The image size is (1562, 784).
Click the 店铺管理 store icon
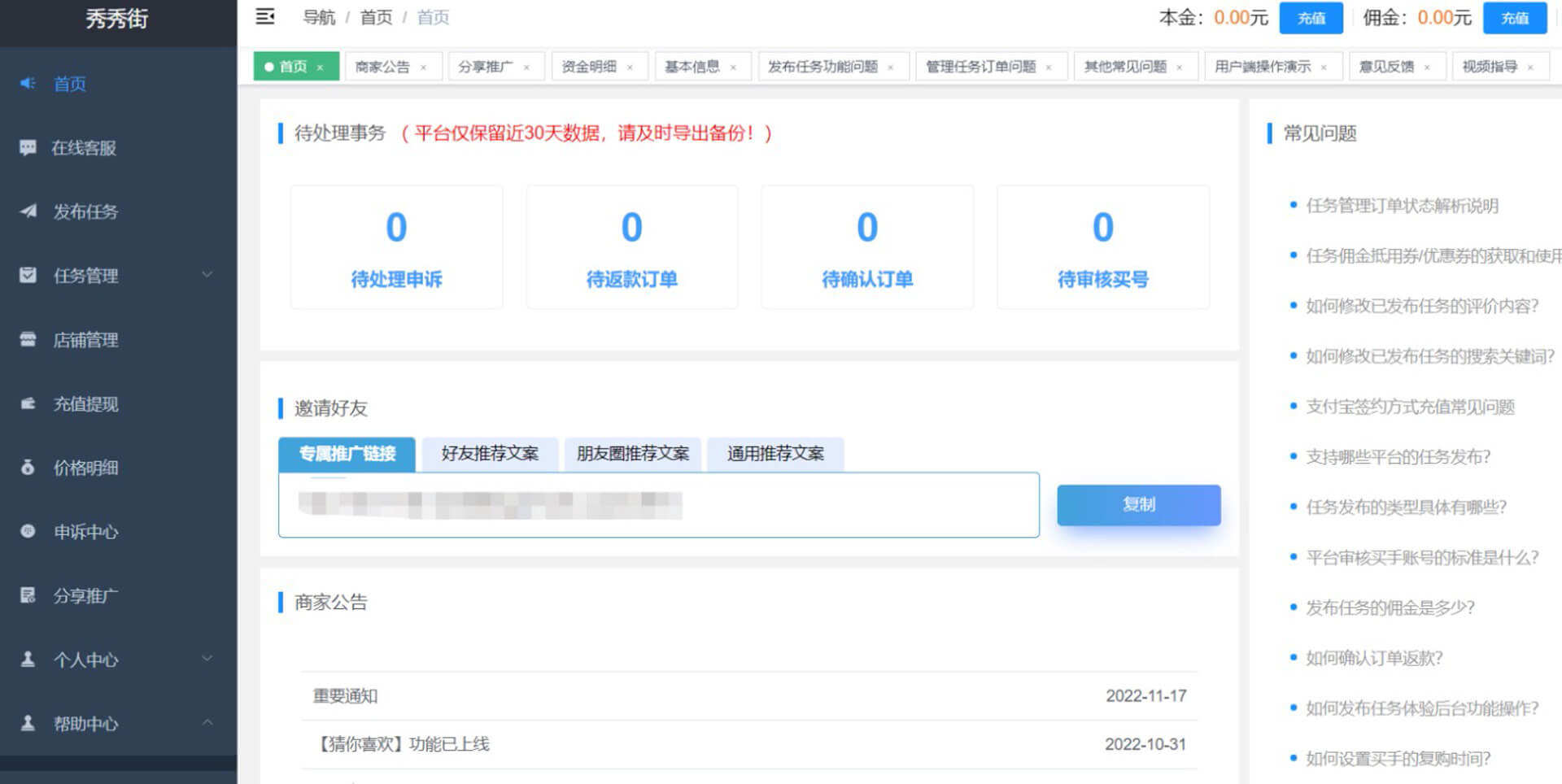[28, 339]
